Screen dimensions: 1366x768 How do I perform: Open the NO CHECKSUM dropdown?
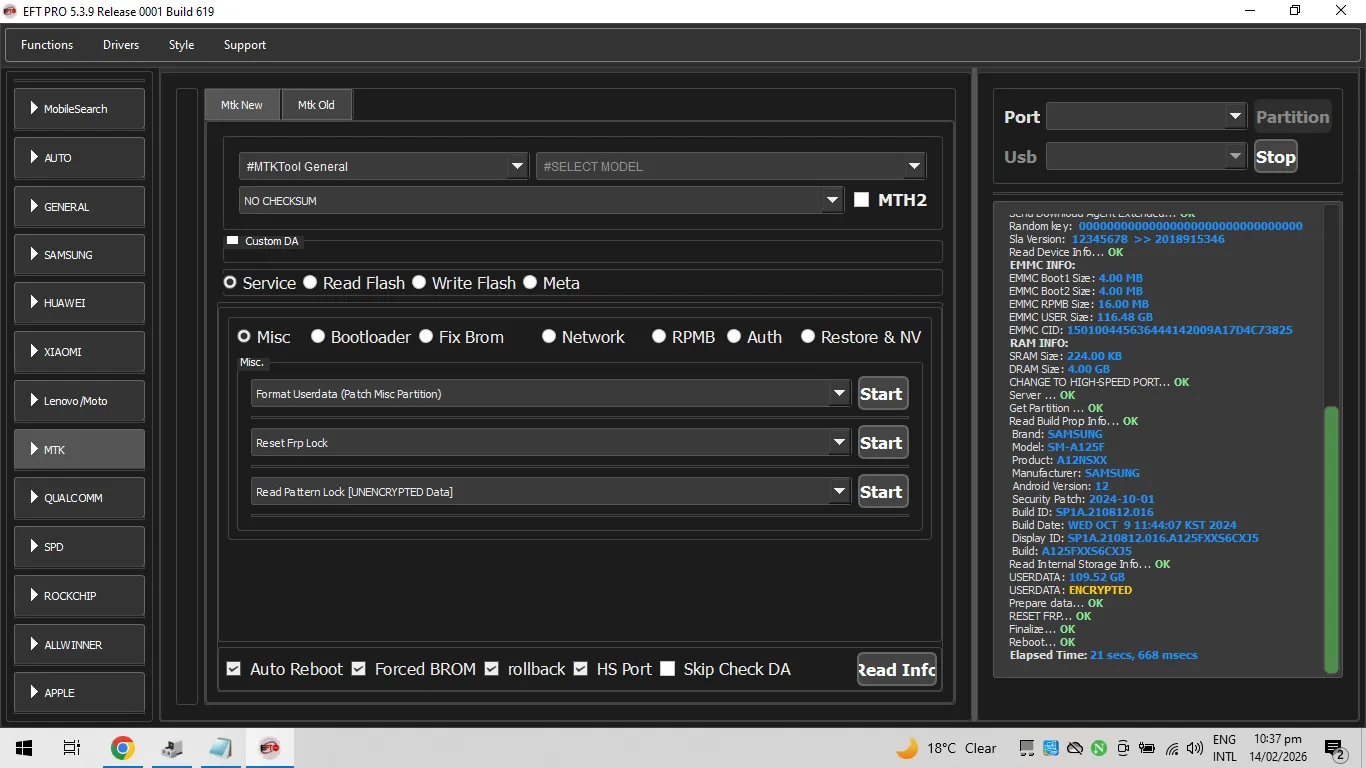tap(832, 201)
